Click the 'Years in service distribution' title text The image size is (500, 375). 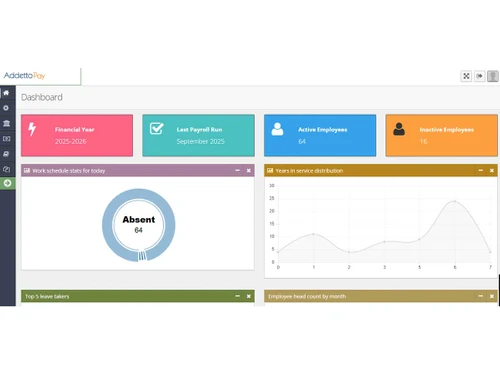click(309, 171)
